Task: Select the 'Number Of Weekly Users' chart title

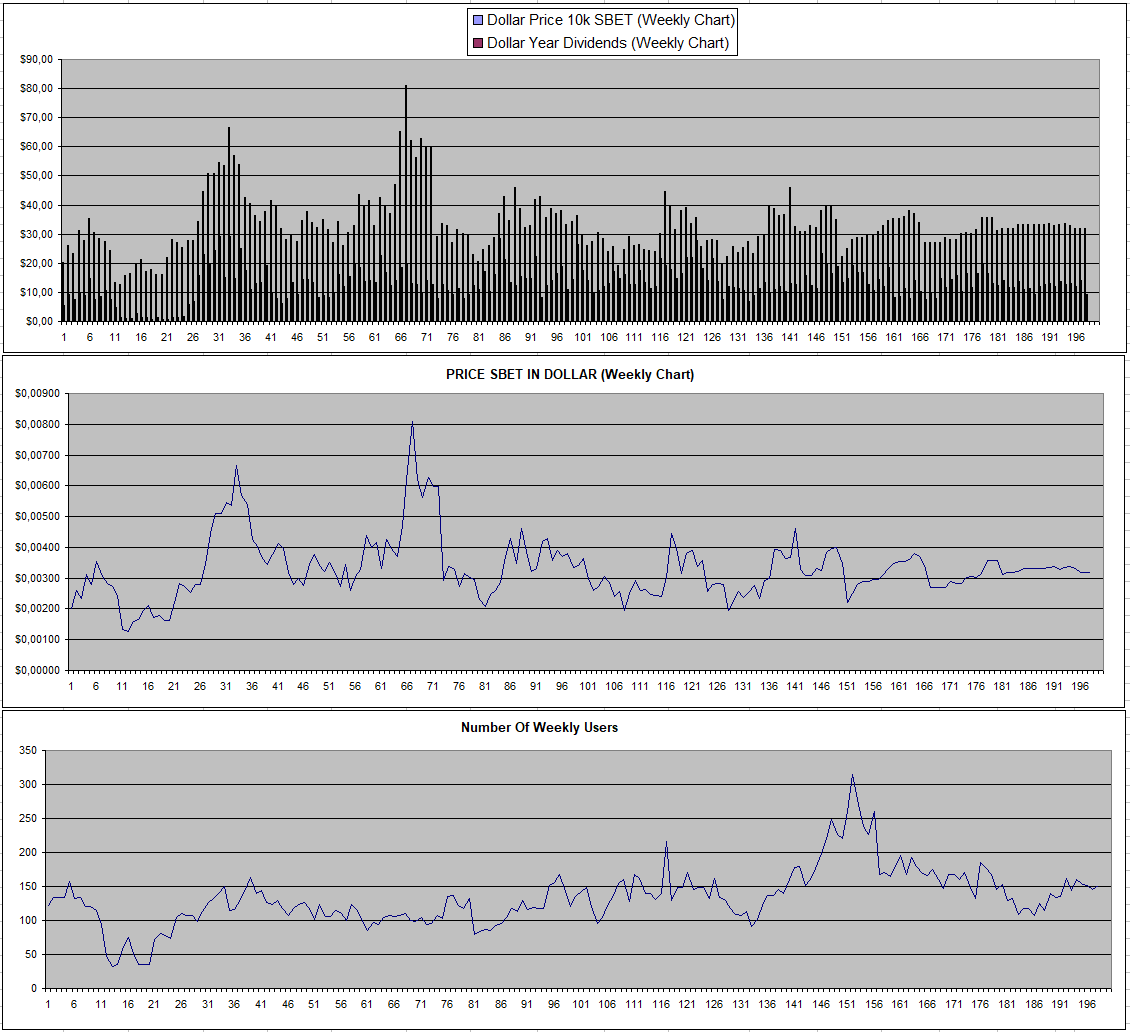Action: pos(539,728)
